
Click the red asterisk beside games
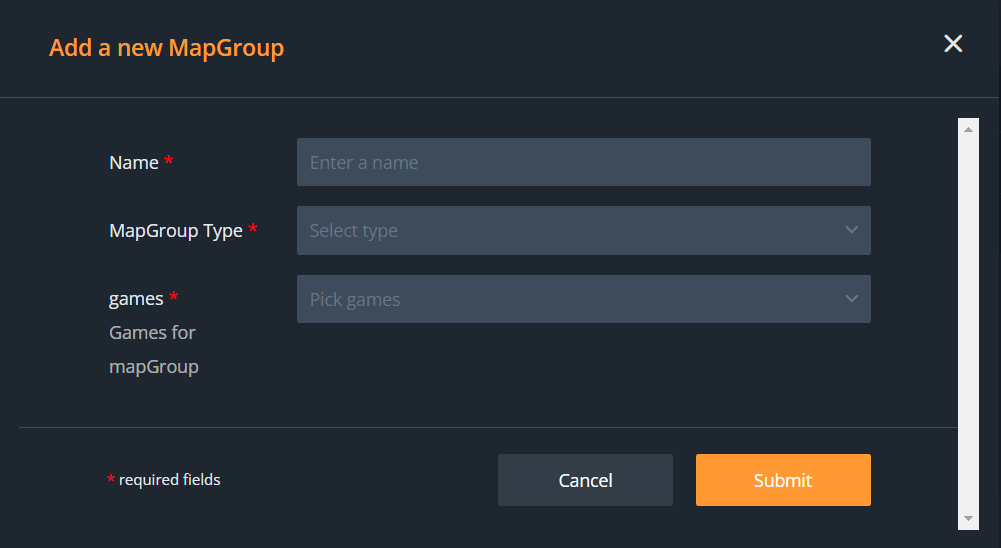coord(174,297)
